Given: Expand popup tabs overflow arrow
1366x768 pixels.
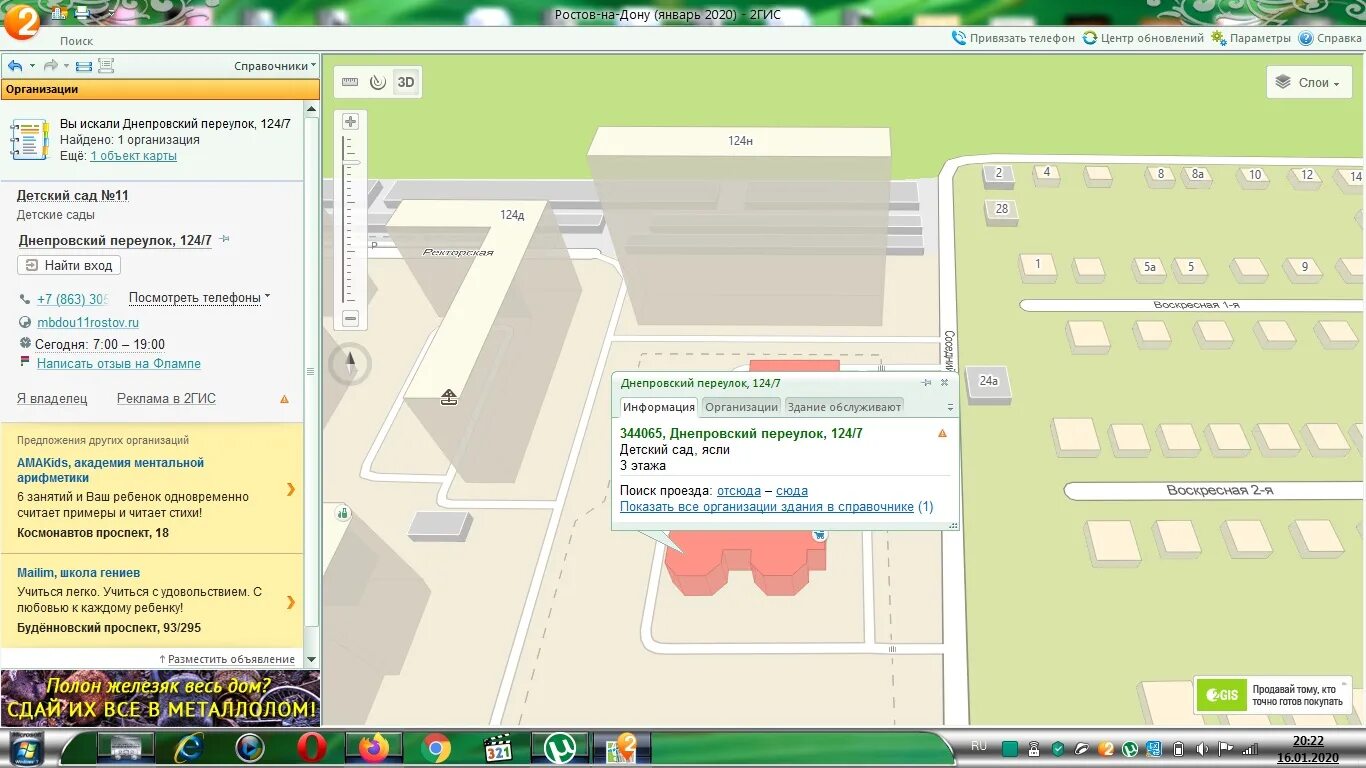Looking at the screenshot, I should tap(950, 407).
